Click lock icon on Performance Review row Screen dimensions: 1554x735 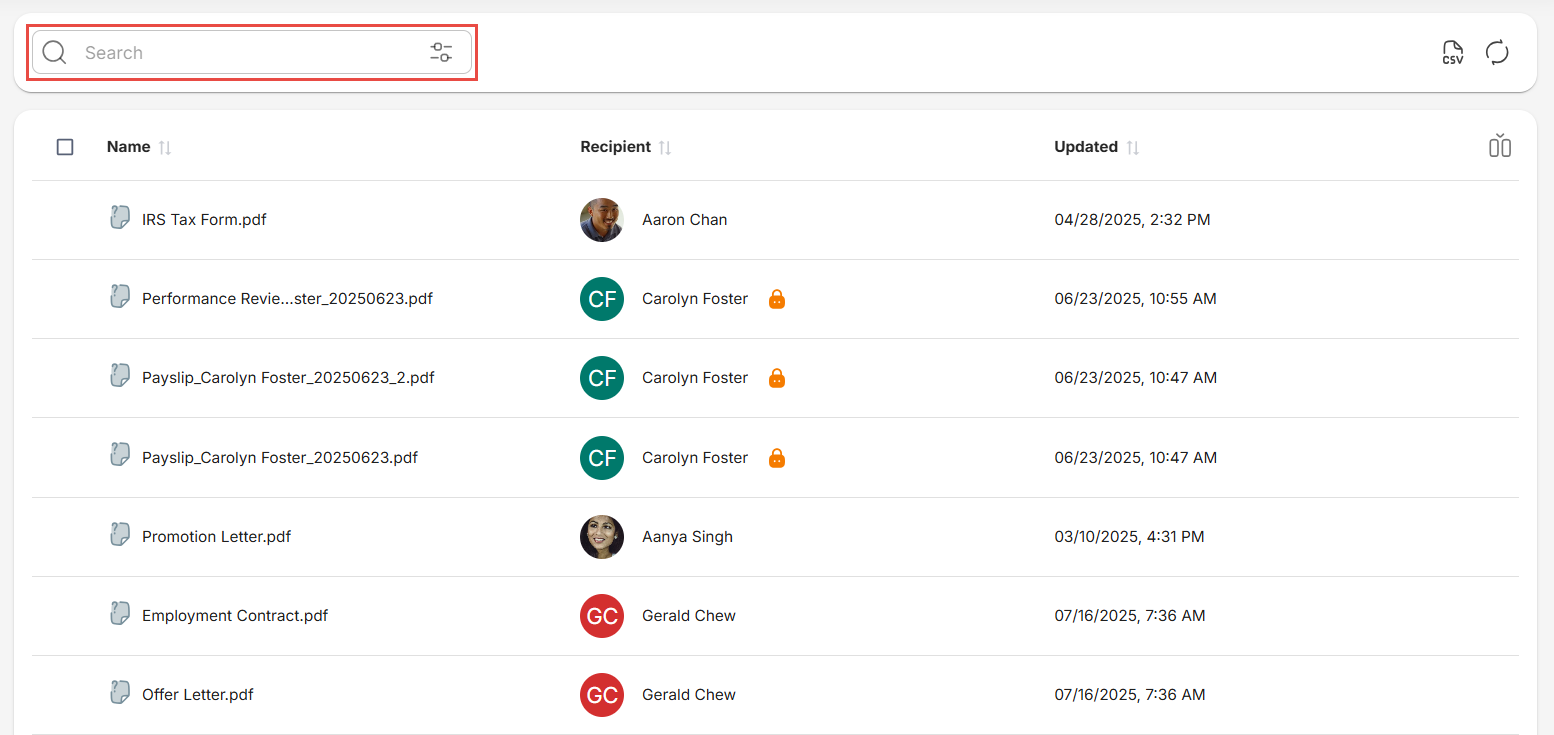pyautogui.click(x=777, y=299)
